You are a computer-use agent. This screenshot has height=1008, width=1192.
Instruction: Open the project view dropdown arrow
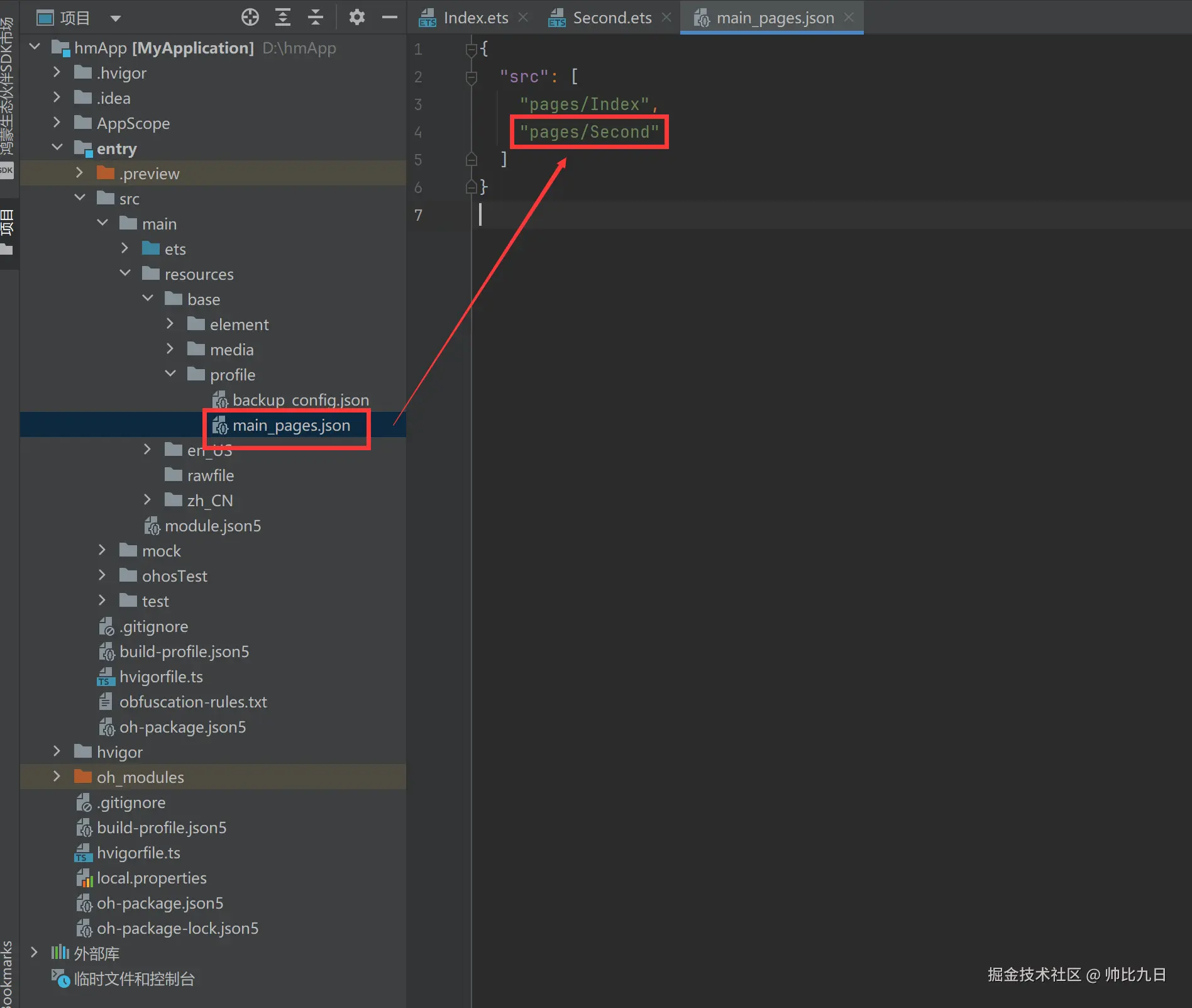tap(116, 18)
